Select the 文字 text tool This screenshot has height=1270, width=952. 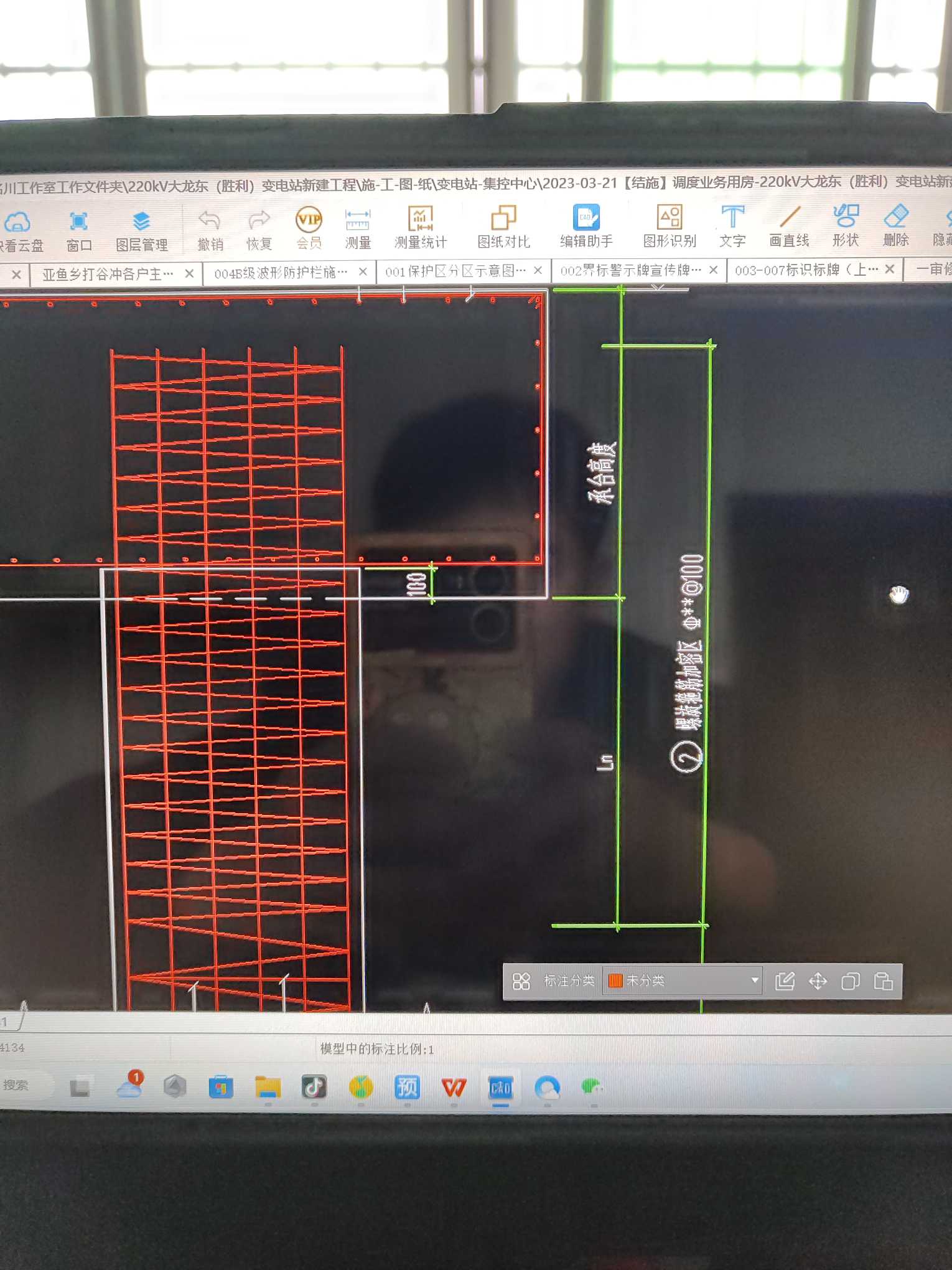(732, 227)
